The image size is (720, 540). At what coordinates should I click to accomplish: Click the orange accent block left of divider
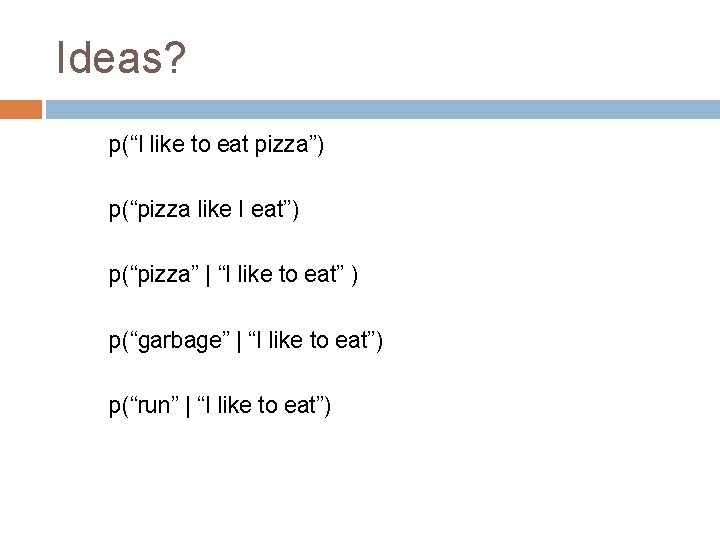pyautogui.click(x=21, y=109)
